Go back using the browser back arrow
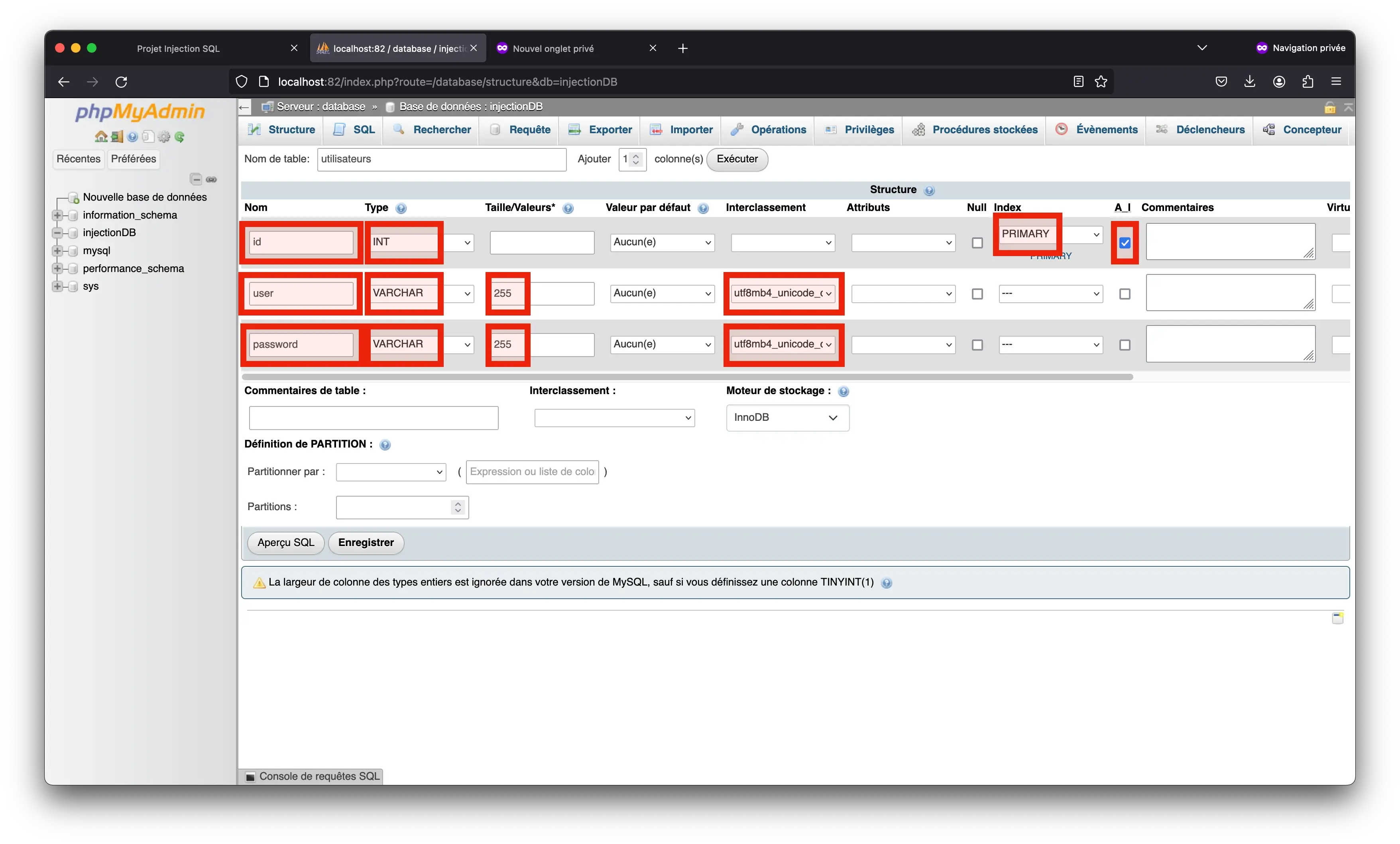This screenshot has width=1400, height=844. coord(64,82)
